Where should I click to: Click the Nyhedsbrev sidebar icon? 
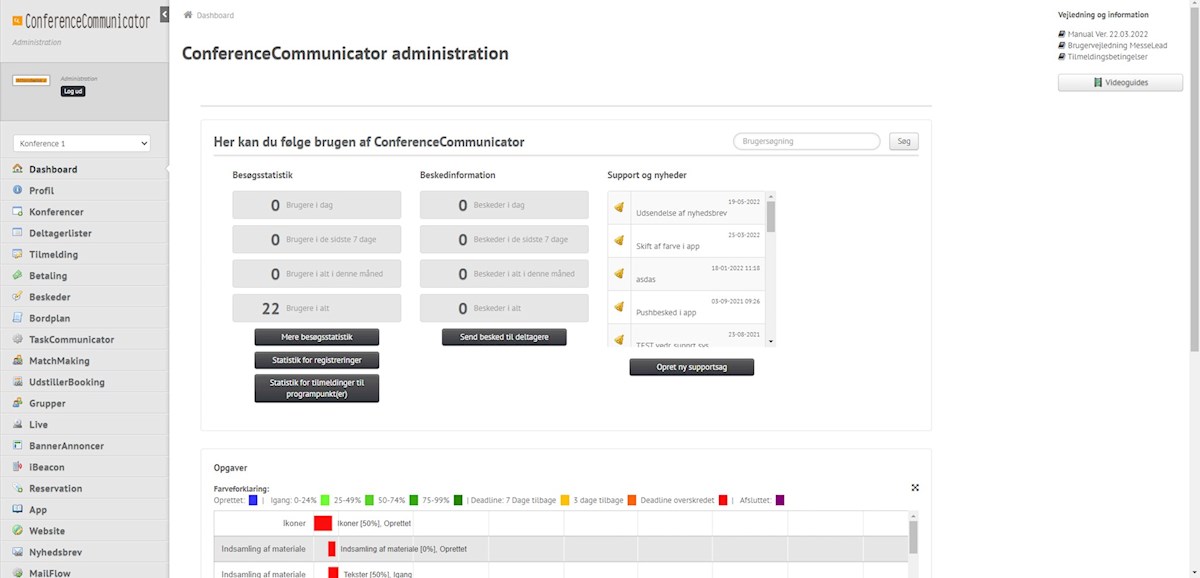coord(18,552)
